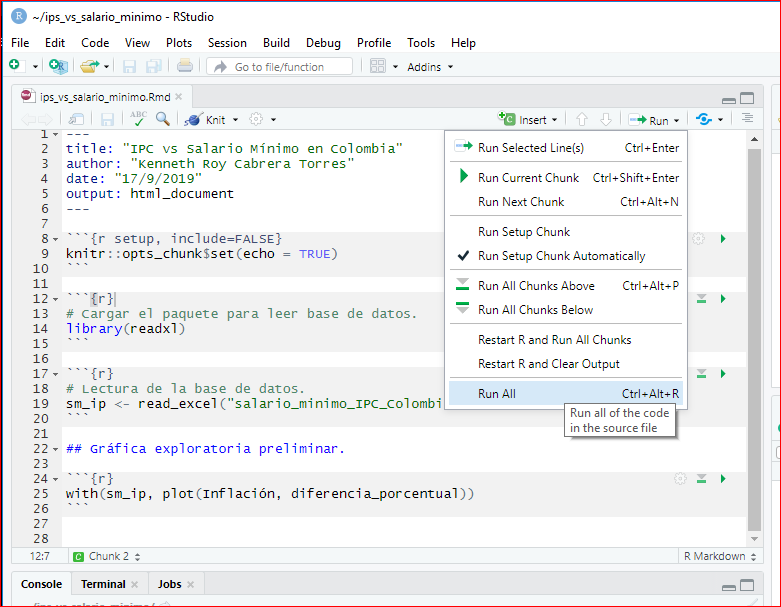Open the workspace panes dropdown arrow

pyautogui.click(x=395, y=67)
